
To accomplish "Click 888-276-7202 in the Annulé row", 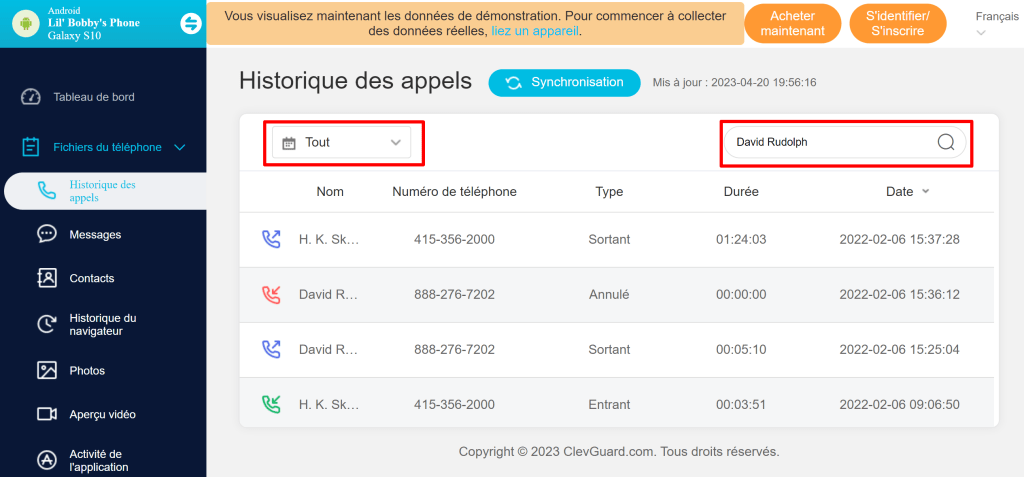I will coord(455,295).
